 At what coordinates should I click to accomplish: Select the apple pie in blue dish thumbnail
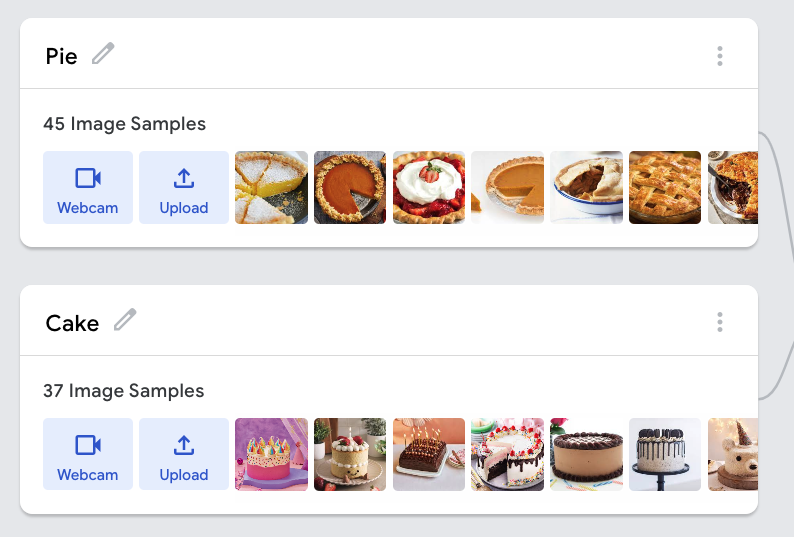tap(586, 187)
